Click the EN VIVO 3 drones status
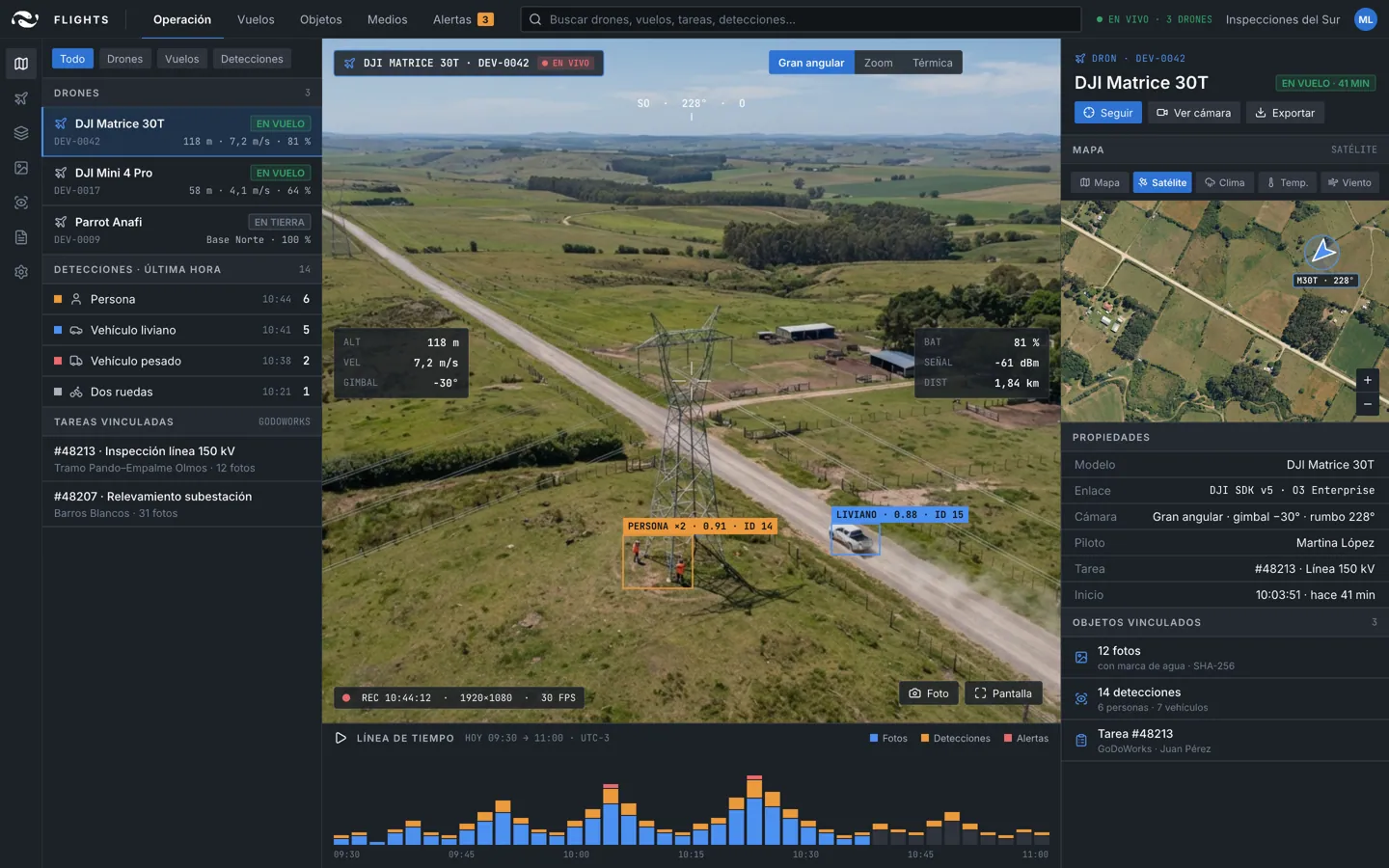This screenshot has height=868, width=1389. [x=1154, y=19]
